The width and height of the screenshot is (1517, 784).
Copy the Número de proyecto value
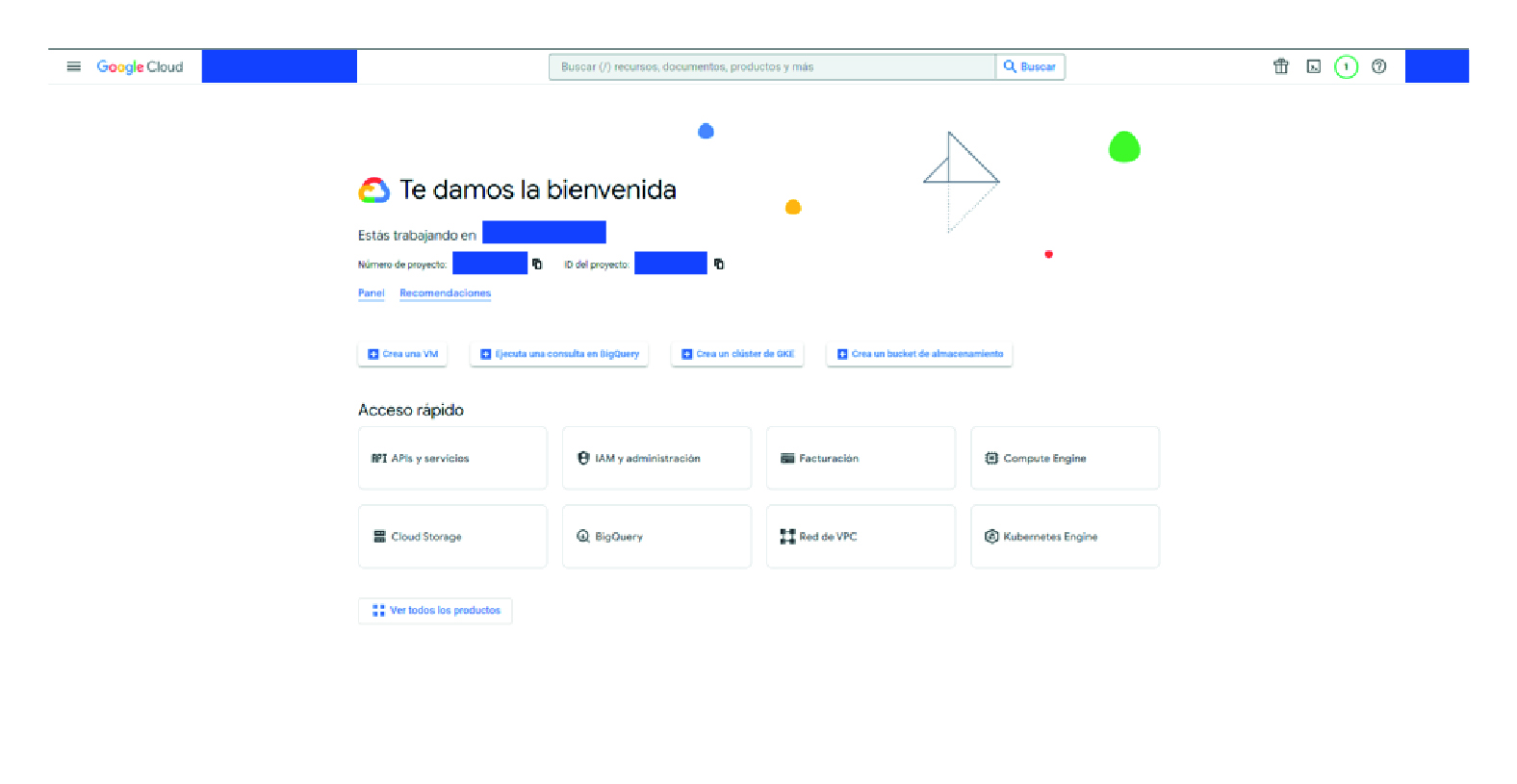pyautogui.click(x=537, y=264)
